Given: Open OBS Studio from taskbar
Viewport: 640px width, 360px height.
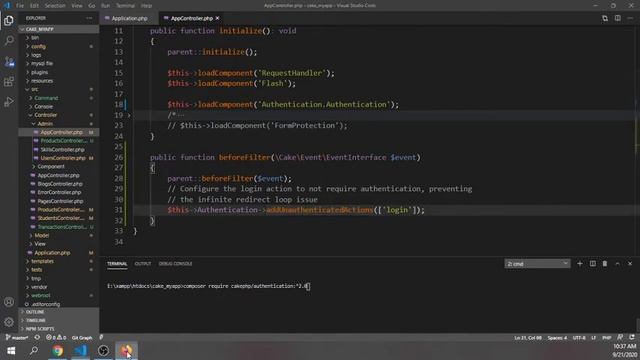Looking at the screenshot, I should pos(103,351).
